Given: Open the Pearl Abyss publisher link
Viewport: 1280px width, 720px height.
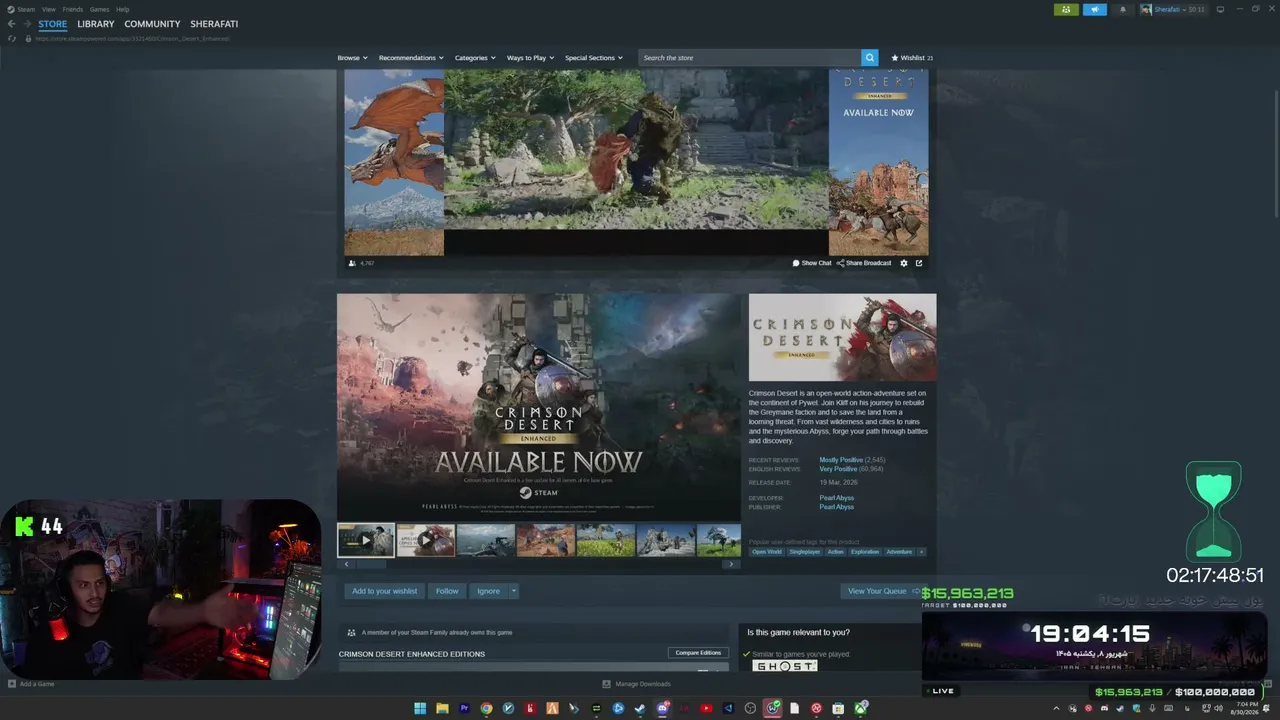Looking at the screenshot, I should coord(837,507).
